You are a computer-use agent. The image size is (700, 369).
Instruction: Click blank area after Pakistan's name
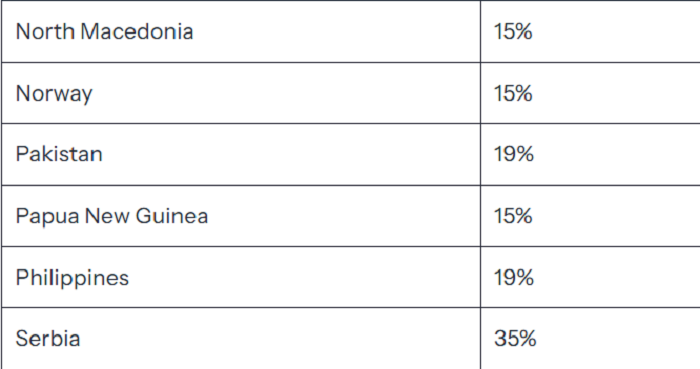click(x=290, y=154)
